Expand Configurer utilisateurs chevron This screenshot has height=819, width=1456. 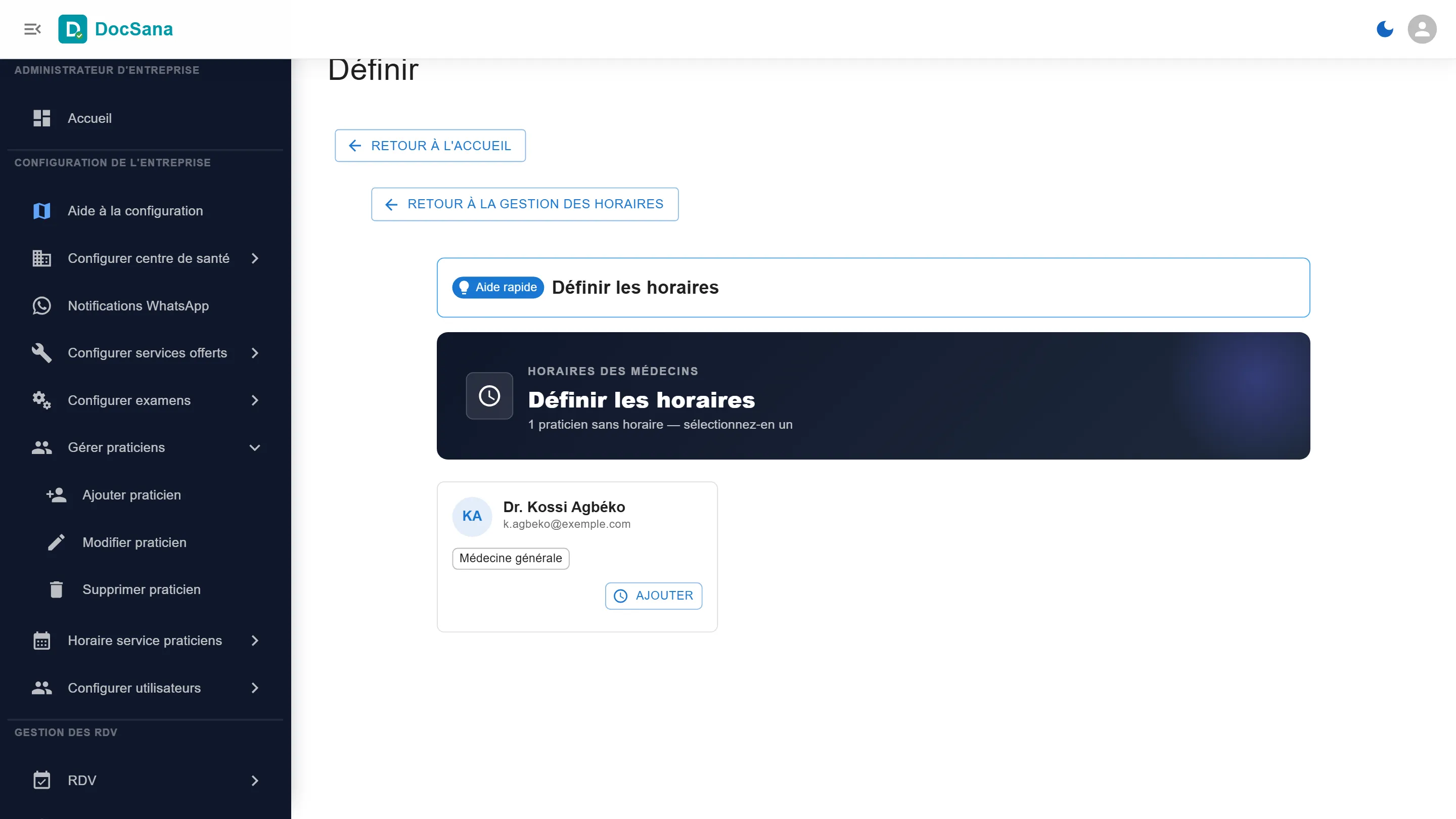point(255,688)
